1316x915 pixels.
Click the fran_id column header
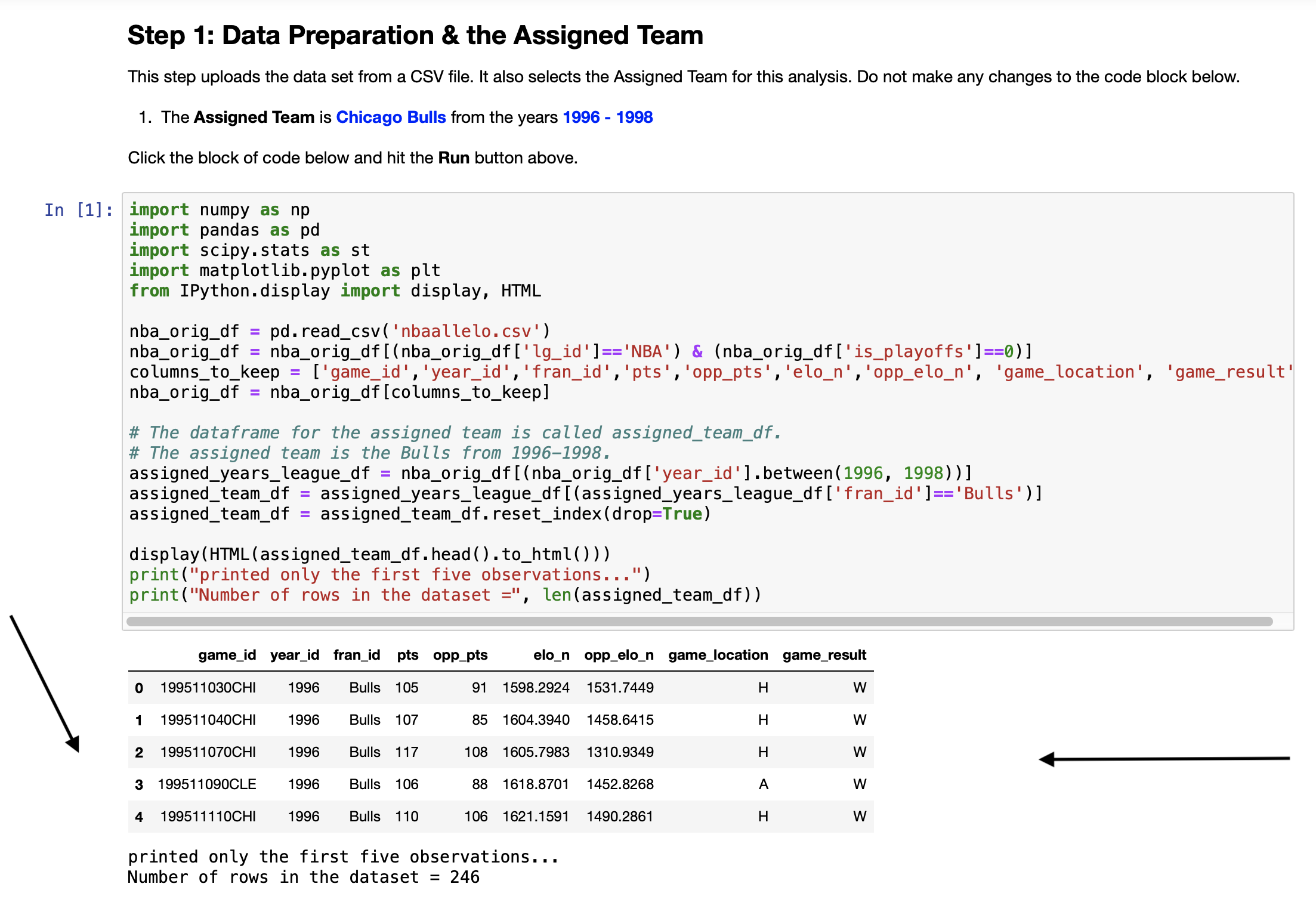tap(357, 655)
